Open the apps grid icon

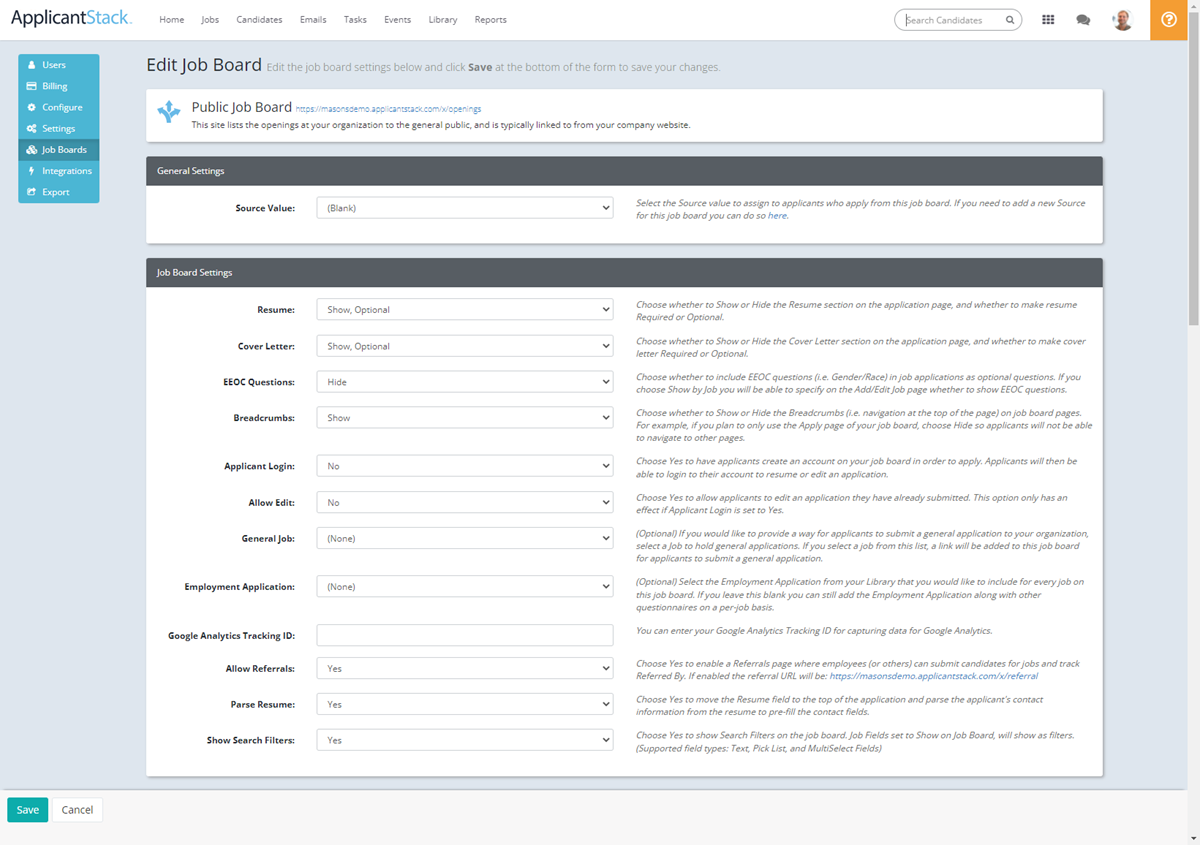click(1048, 19)
